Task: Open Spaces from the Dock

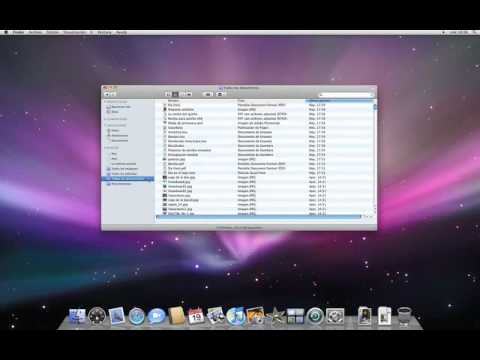Action: click(x=295, y=316)
